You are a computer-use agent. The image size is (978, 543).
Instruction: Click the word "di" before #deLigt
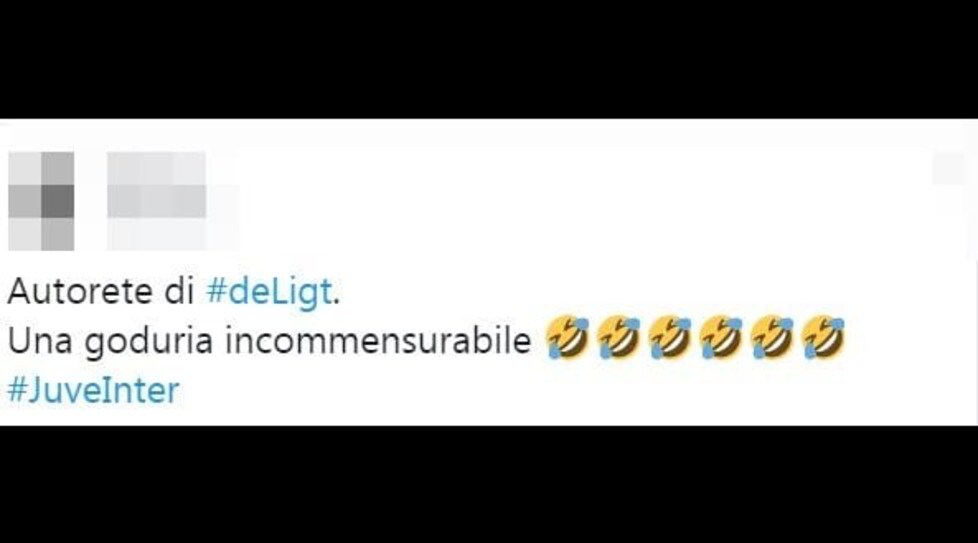click(180, 291)
